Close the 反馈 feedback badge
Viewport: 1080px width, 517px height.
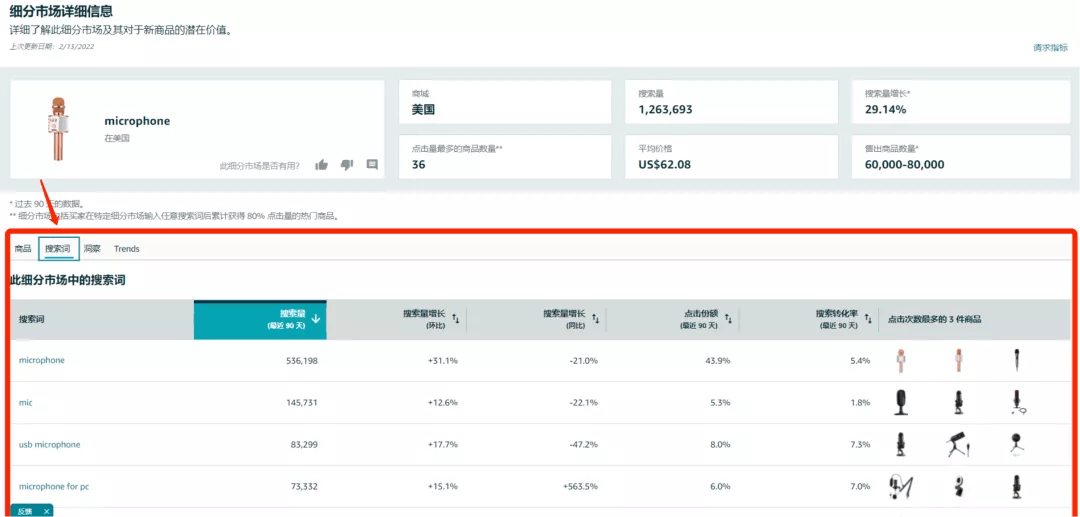pos(46,511)
